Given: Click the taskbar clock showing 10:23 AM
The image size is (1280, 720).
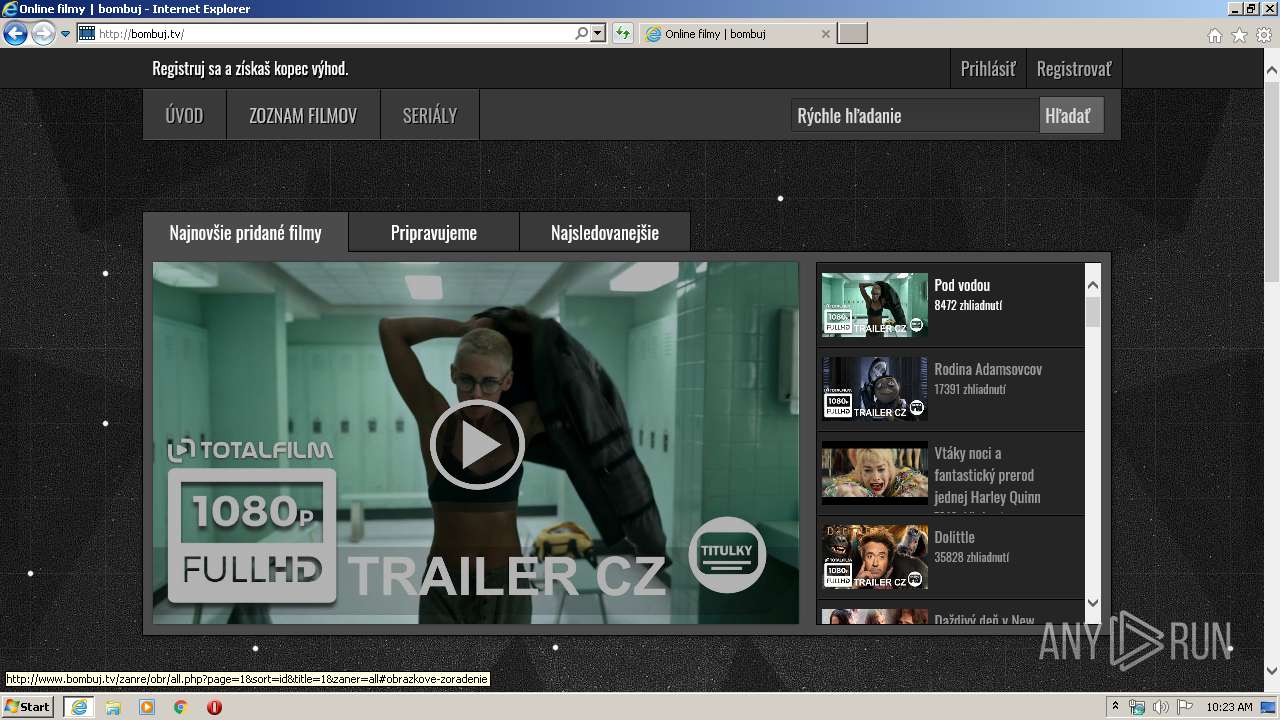Looking at the screenshot, I should coord(1229,707).
